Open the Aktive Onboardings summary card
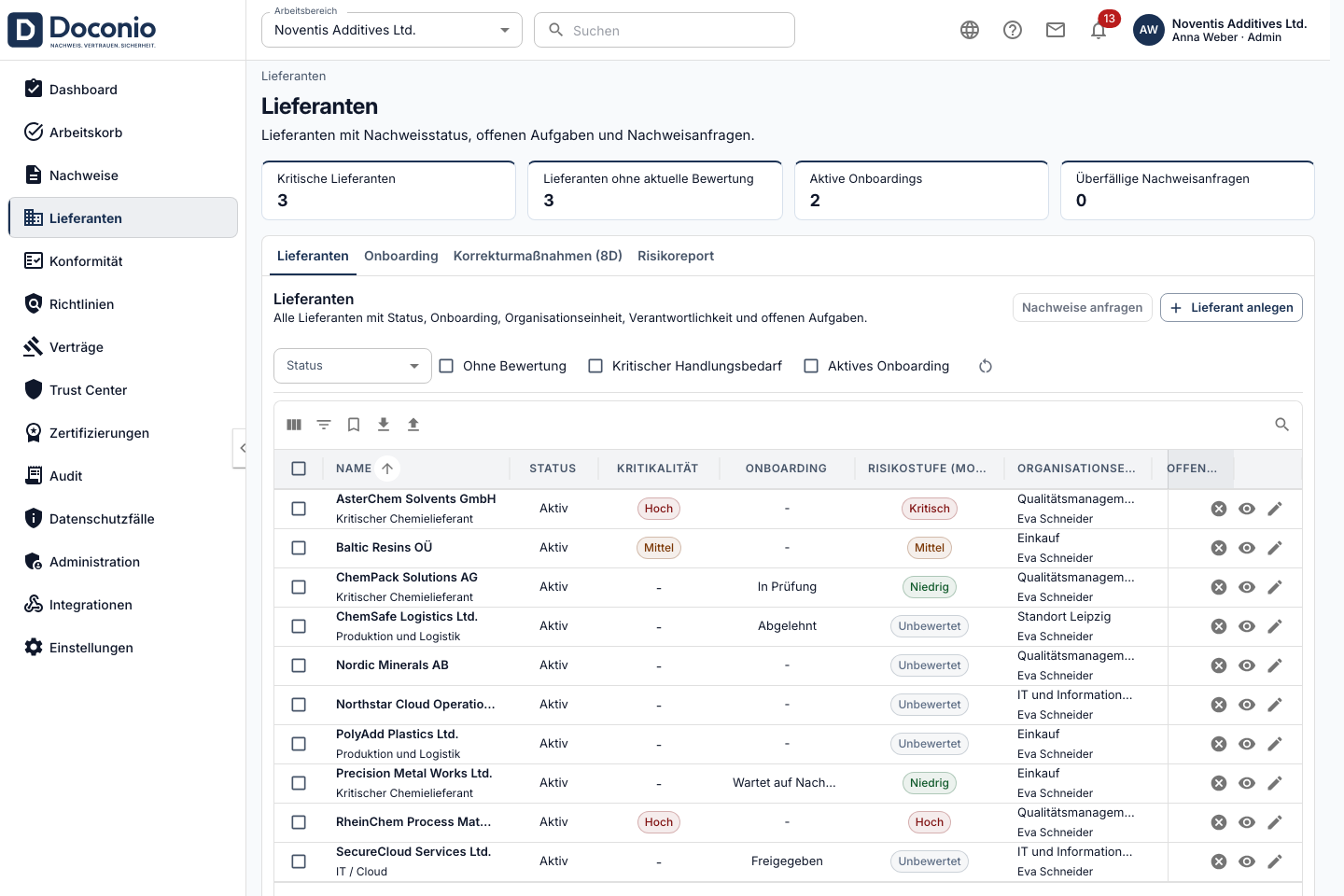The width and height of the screenshot is (1344, 896). 921,190
